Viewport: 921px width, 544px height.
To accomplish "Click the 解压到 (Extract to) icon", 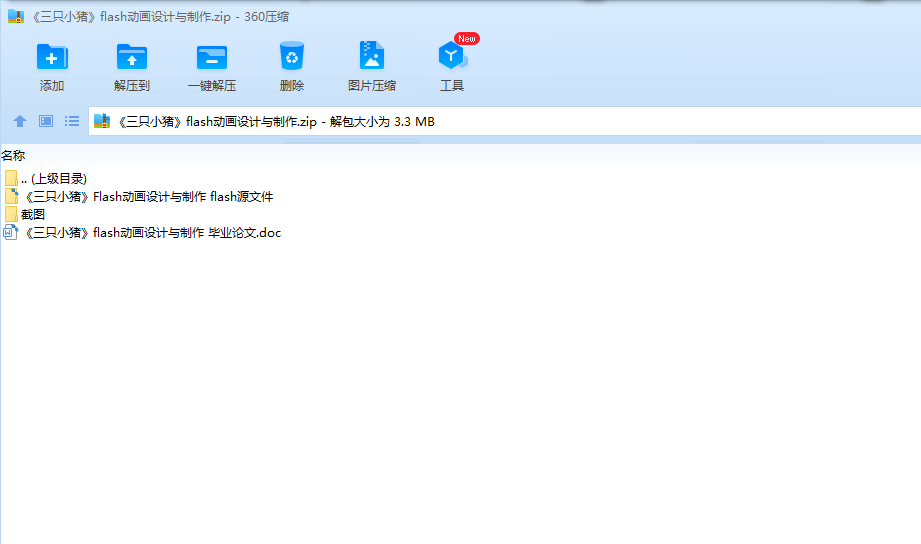I will [132, 57].
